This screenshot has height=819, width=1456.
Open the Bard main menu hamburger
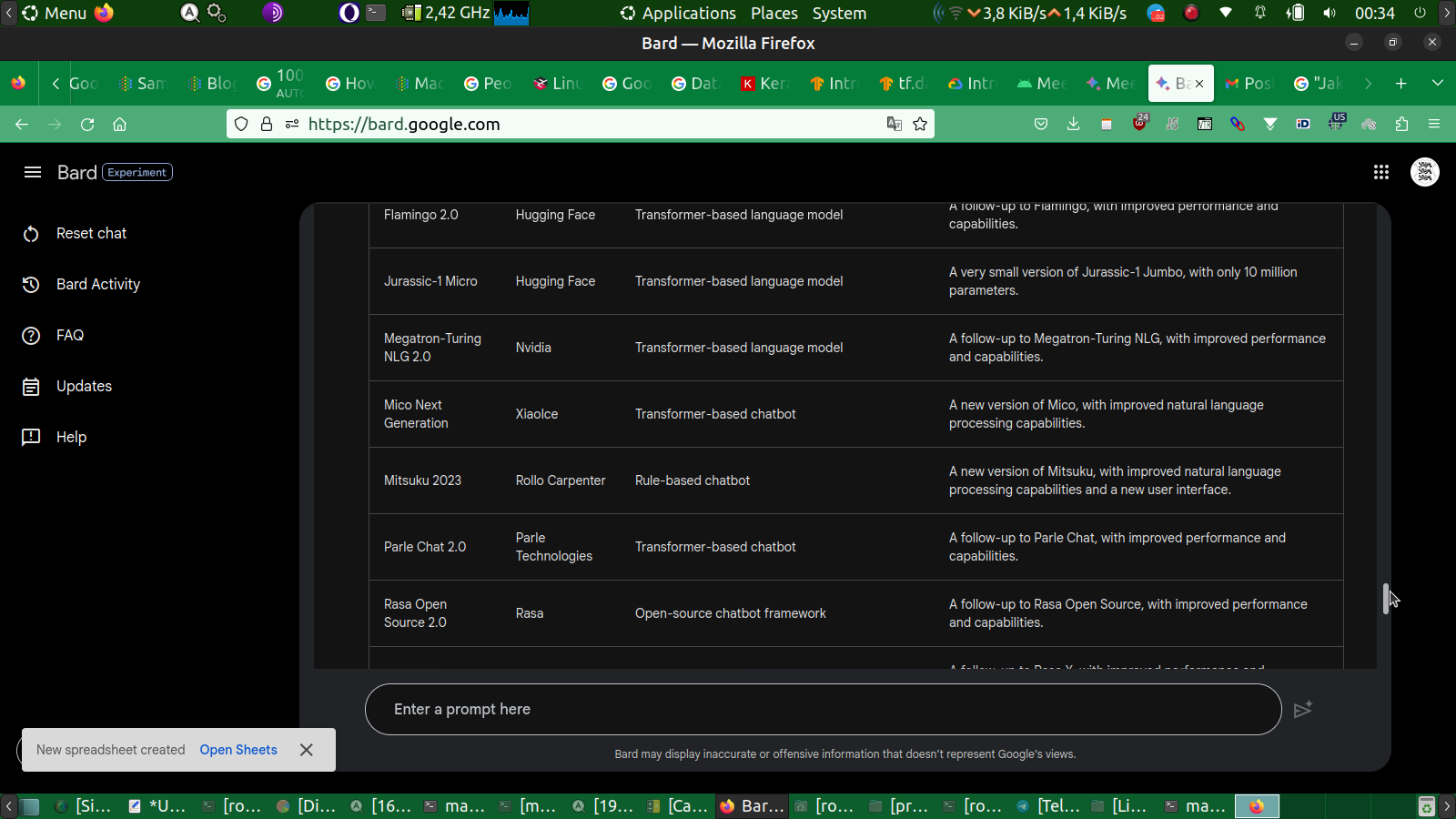tap(33, 172)
